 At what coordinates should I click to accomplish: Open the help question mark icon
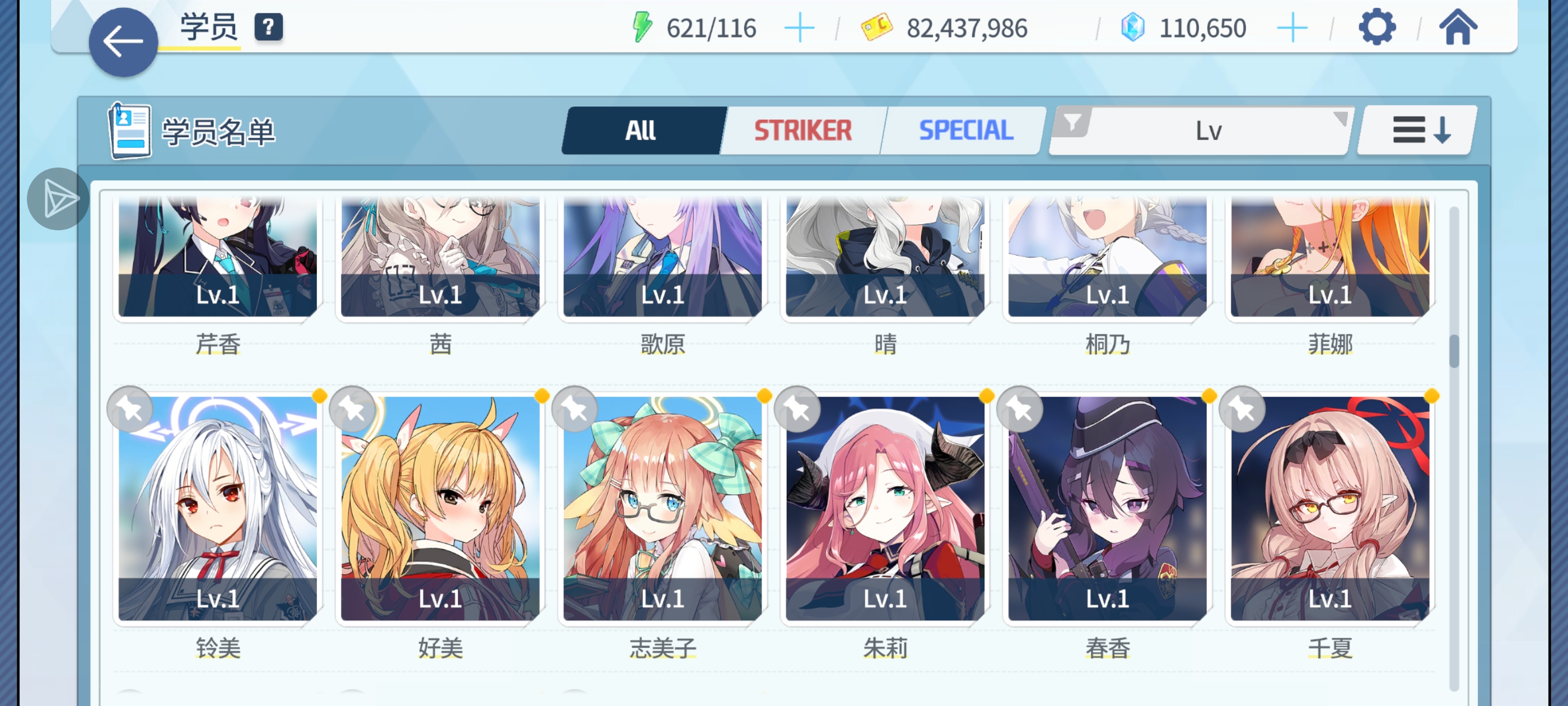[268, 27]
